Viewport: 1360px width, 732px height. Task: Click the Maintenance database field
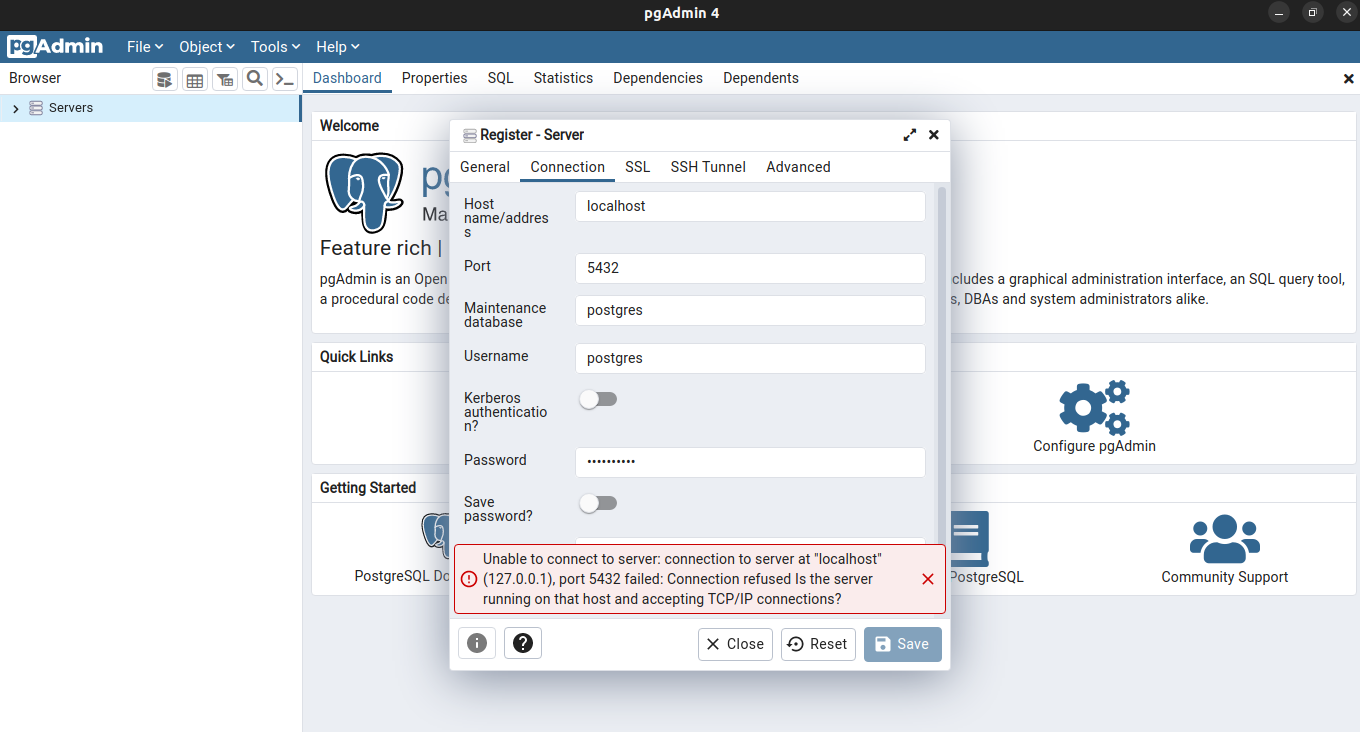(750, 310)
